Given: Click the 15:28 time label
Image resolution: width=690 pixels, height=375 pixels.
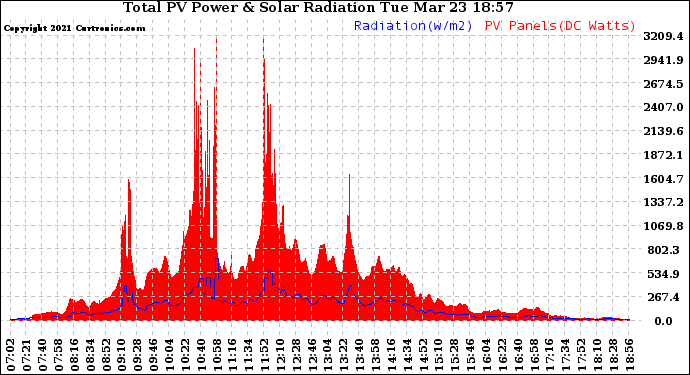Looking at the screenshot, I should click(455, 355).
